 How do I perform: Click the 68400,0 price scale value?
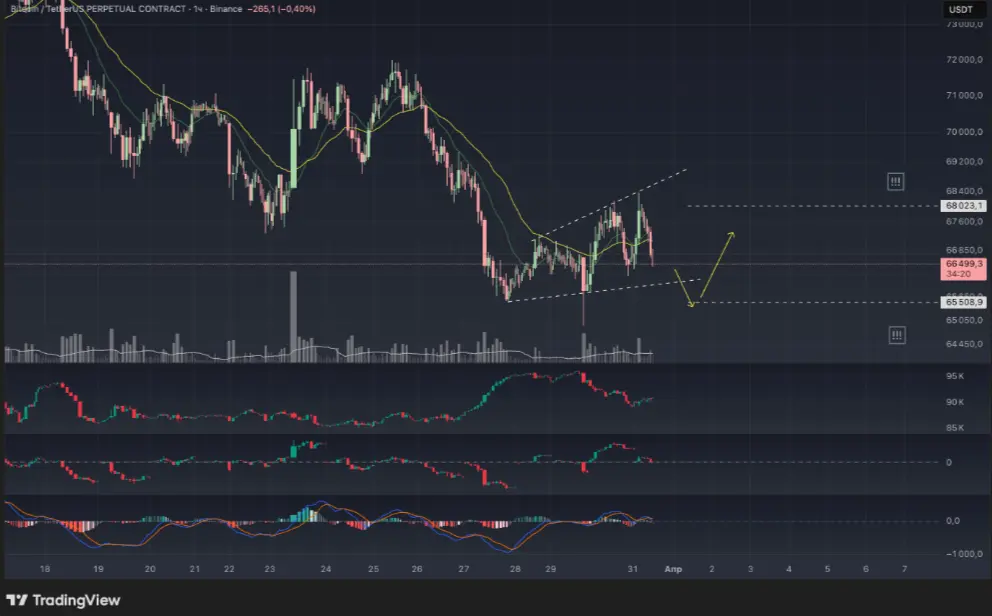point(964,190)
